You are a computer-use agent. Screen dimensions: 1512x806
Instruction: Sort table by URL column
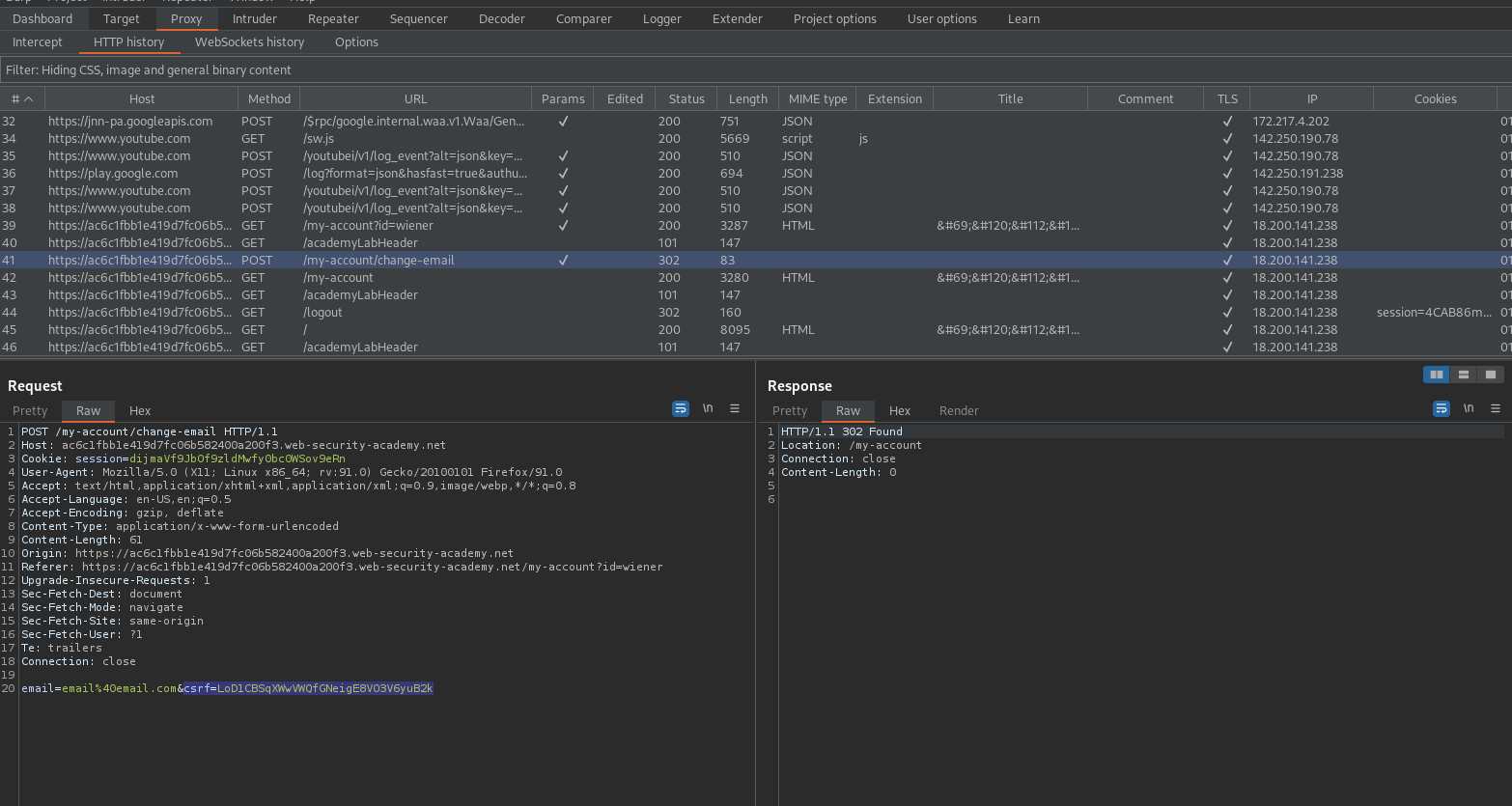(x=416, y=98)
